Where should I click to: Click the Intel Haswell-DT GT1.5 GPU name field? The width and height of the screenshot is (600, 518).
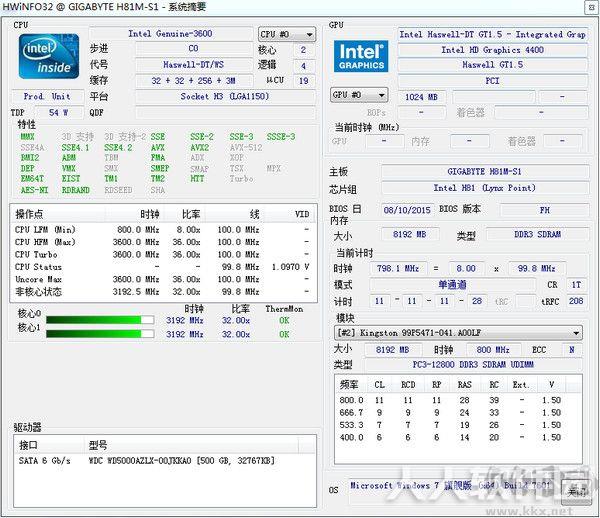[492, 34]
